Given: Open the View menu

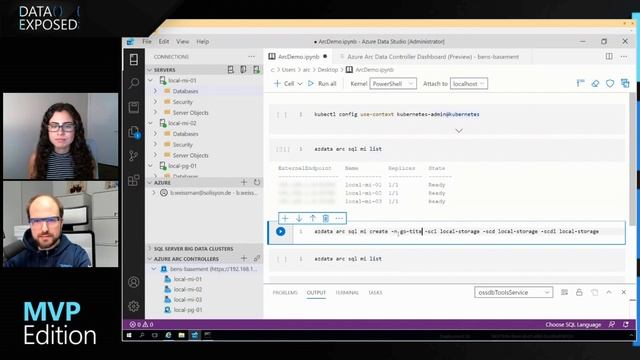Looking at the screenshot, I should (182, 42).
